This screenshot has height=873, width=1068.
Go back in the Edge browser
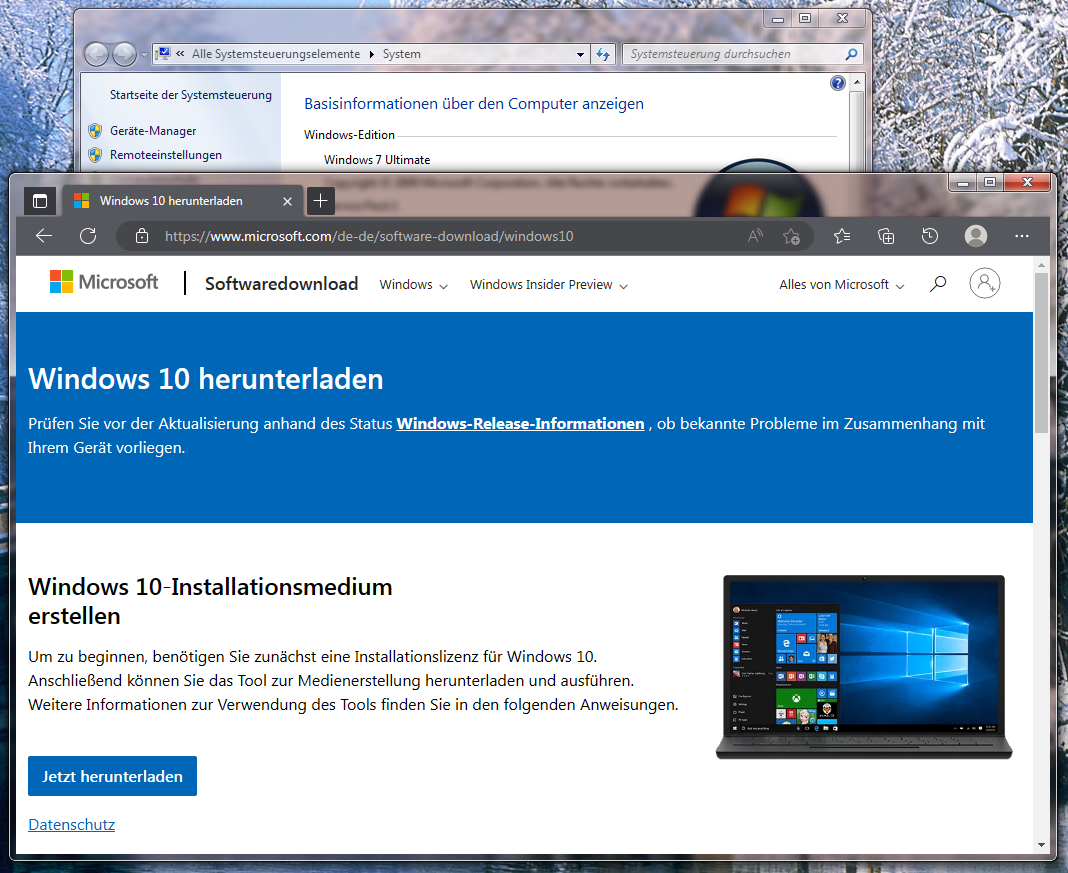pos(44,236)
